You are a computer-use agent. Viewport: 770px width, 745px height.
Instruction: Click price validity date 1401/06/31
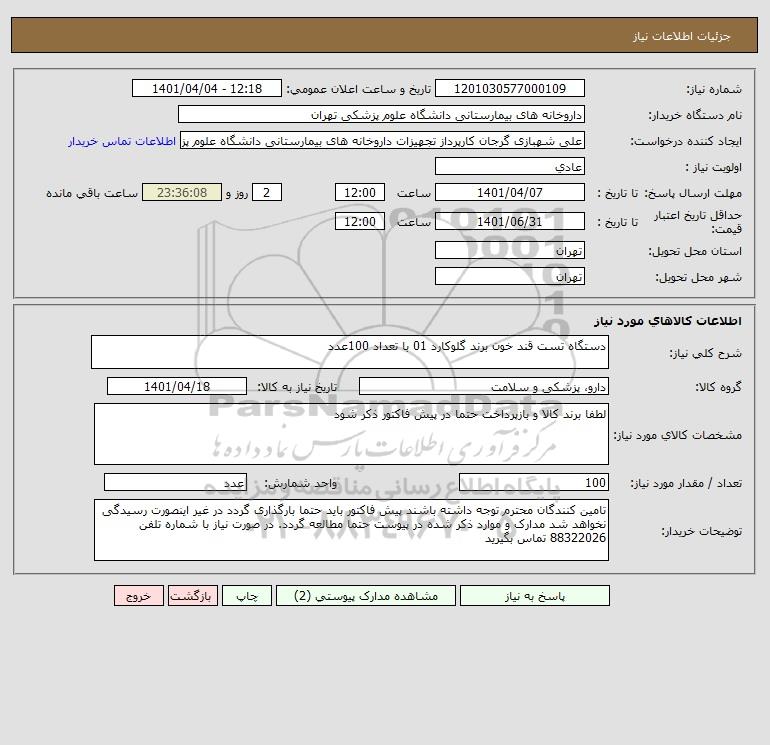pyautogui.click(x=510, y=221)
